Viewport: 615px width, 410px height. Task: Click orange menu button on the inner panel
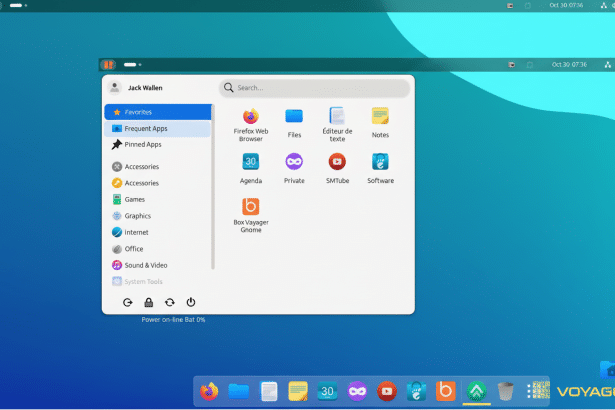coord(109,64)
